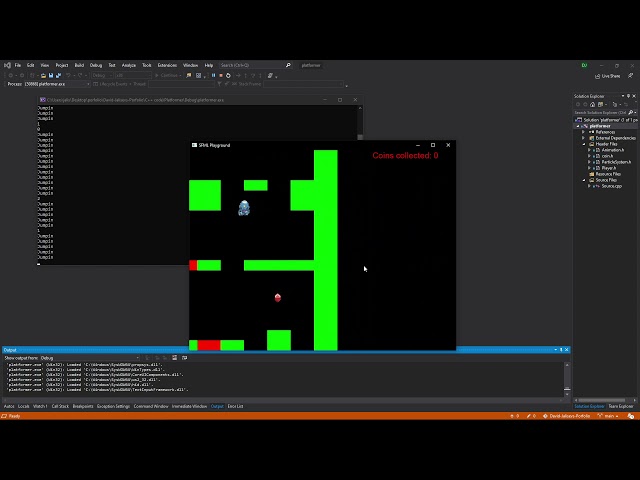Open the Edit menu
Viewport: 640px width, 480px height.
click(31, 65)
